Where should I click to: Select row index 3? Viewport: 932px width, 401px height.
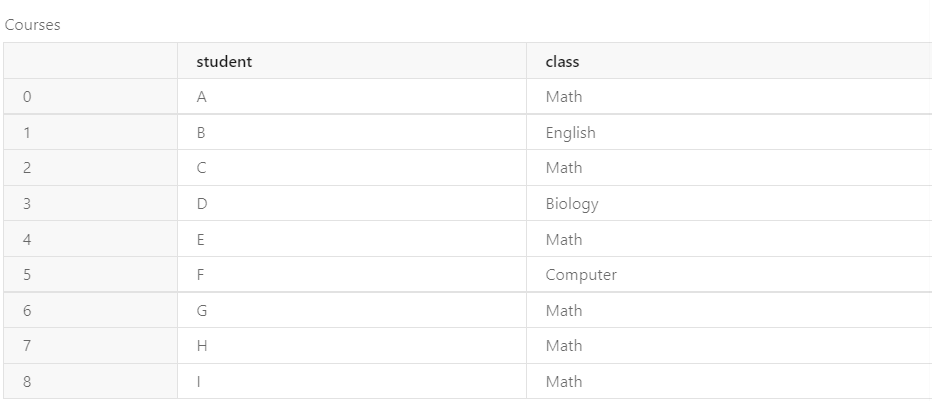coord(27,204)
